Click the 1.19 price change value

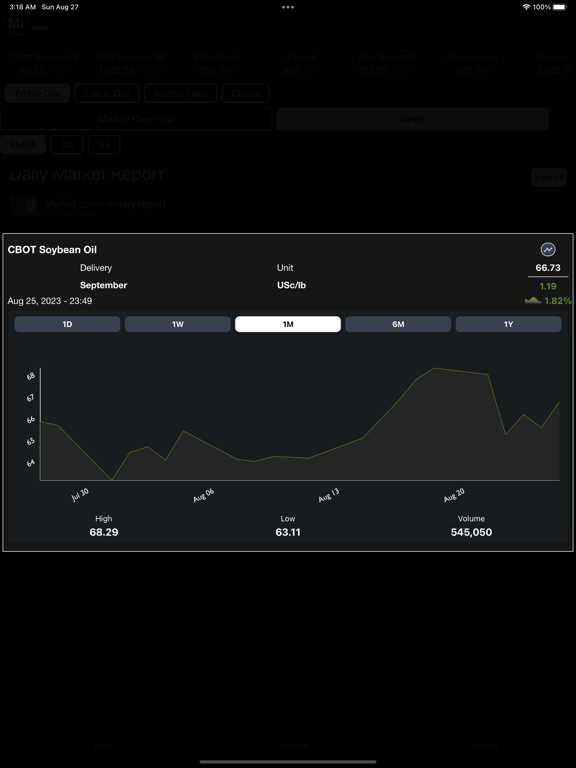coord(548,286)
